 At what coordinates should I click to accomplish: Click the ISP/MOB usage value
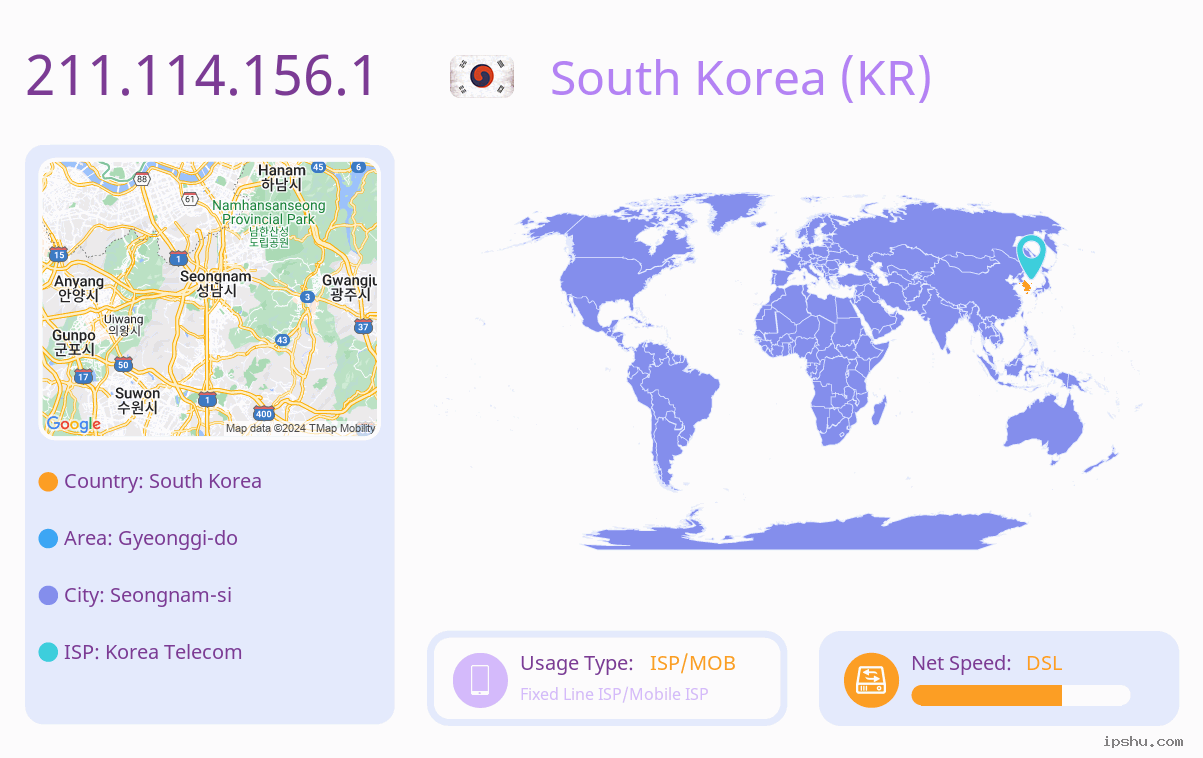[x=693, y=663]
